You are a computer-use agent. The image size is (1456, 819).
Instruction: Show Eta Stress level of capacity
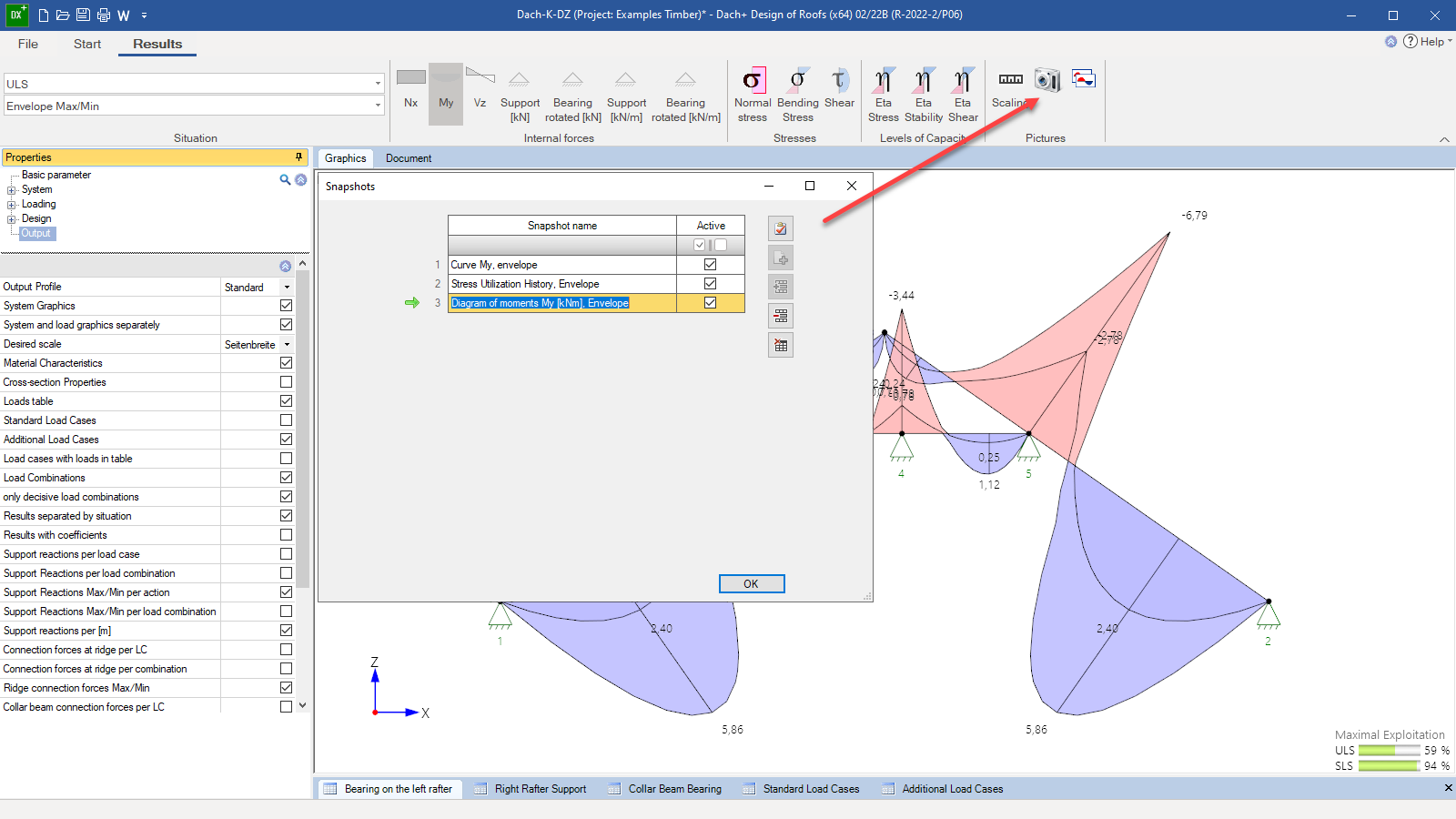(x=883, y=95)
